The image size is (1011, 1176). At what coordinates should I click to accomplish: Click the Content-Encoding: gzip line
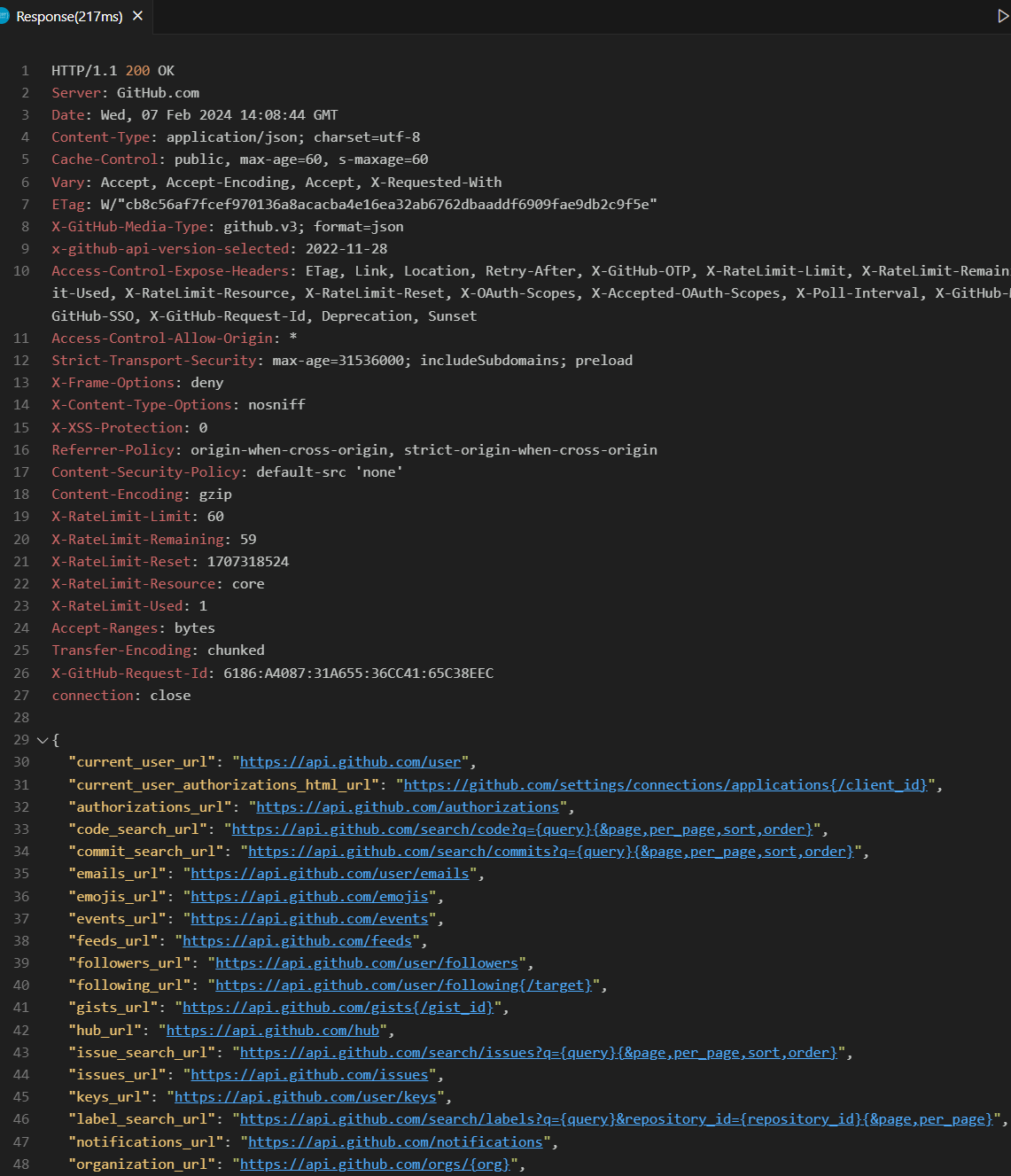coord(142,495)
